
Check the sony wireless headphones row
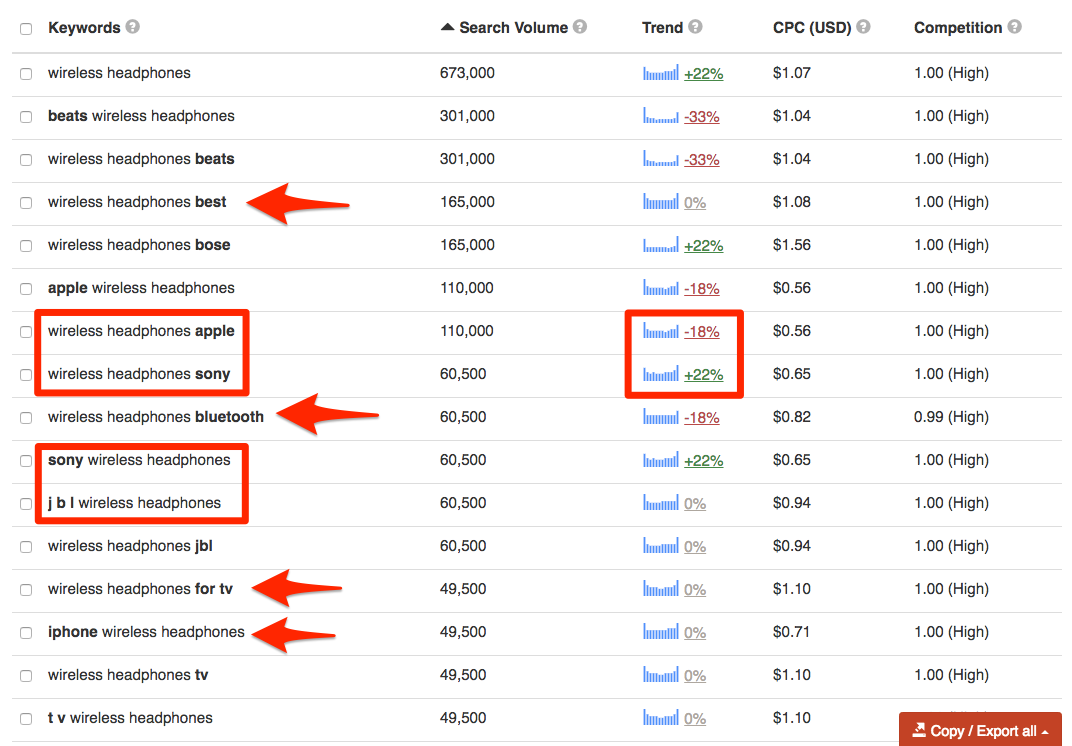coord(25,460)
